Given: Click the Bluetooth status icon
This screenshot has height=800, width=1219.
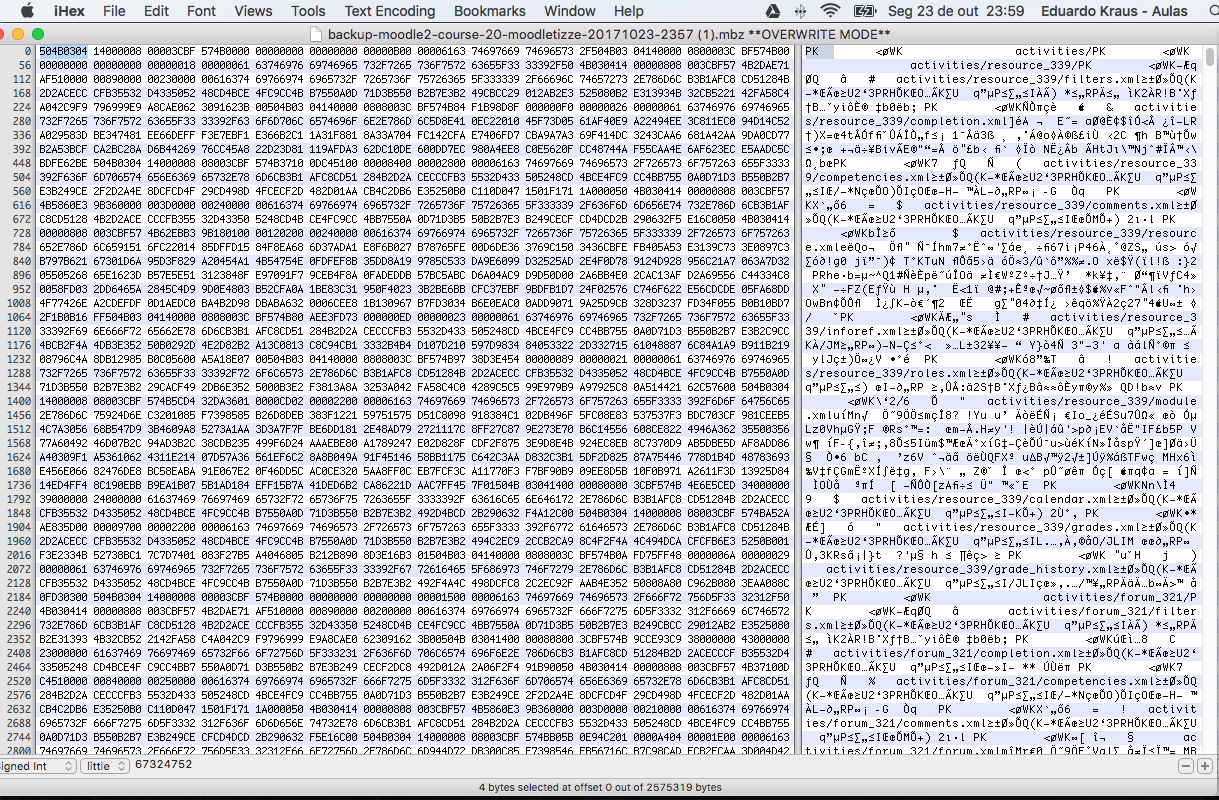Looking at the screenshot, I should point(802,11).
